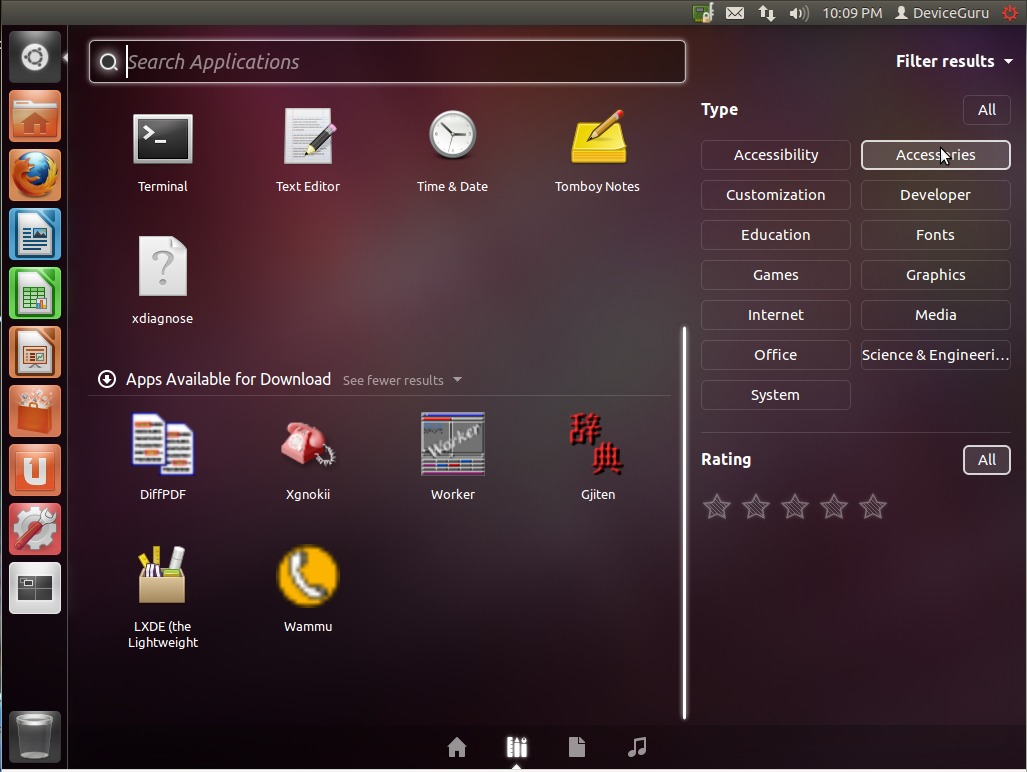Toggle the Developer type filter
The width and height of the screenshot is (1027, 772).
click(x=935, y=195)
